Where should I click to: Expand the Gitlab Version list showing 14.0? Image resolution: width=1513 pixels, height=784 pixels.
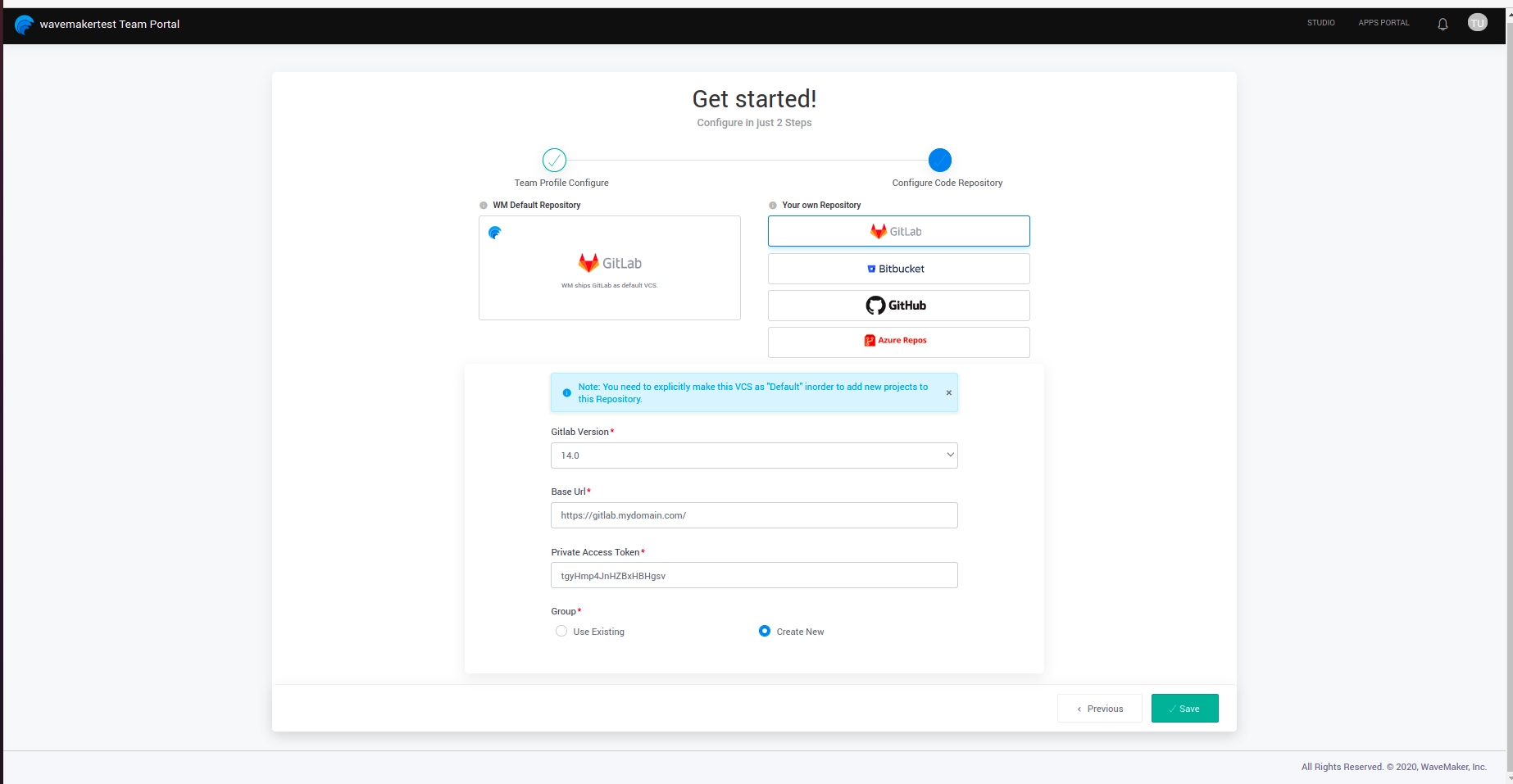coord(949,455)
